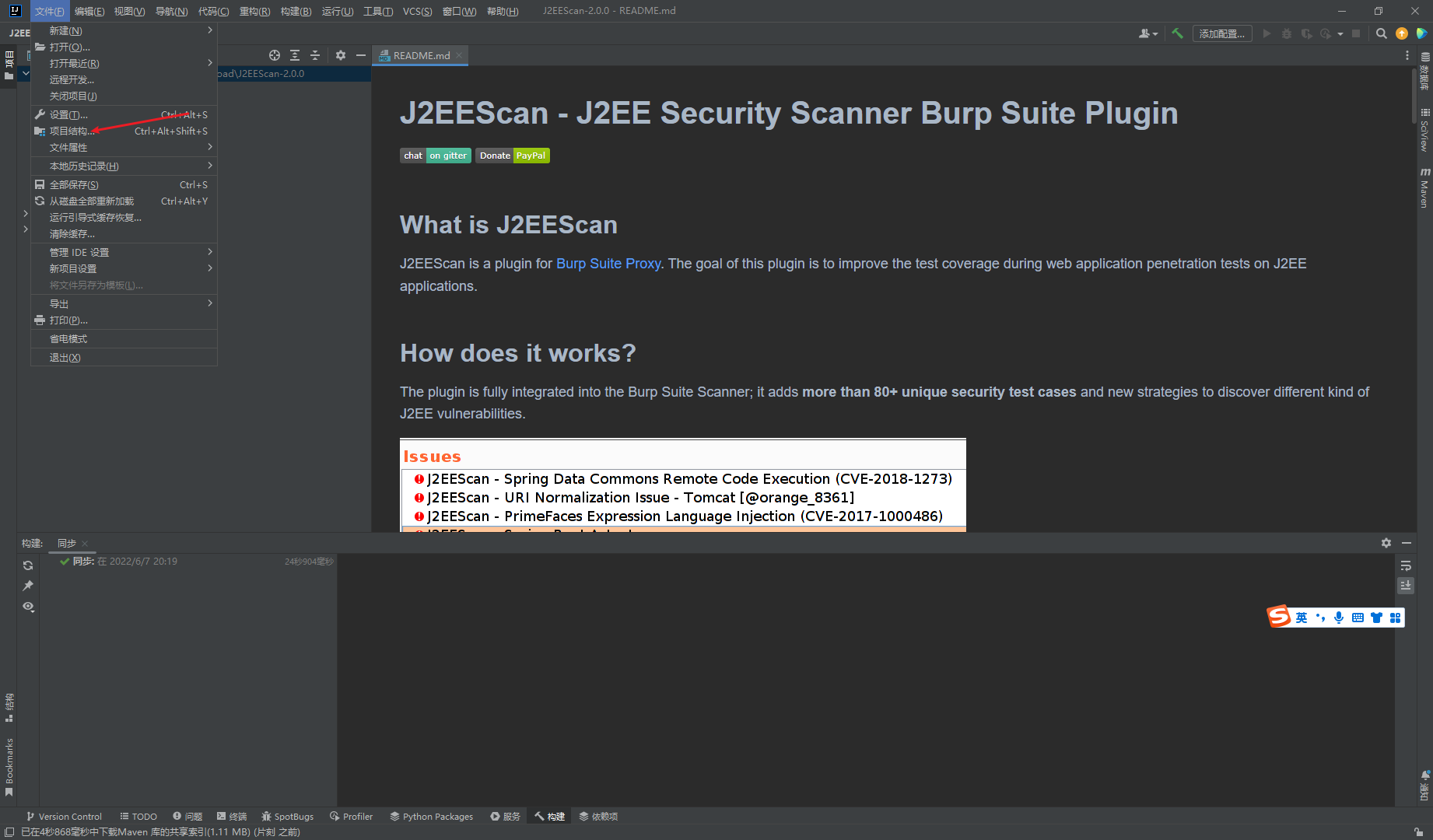Click chat on gitter badge
The image size is (1433, 840).
pyautogui.click(x=436, y=156)
